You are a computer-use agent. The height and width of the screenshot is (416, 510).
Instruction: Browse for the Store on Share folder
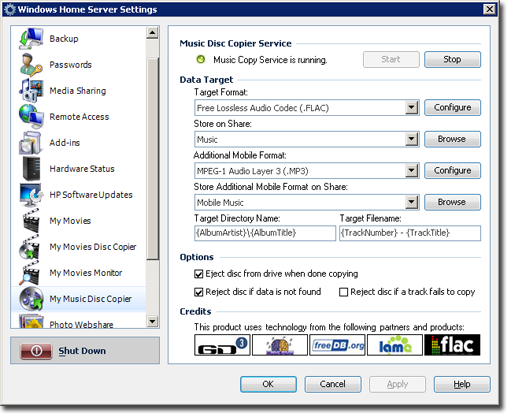452,139
